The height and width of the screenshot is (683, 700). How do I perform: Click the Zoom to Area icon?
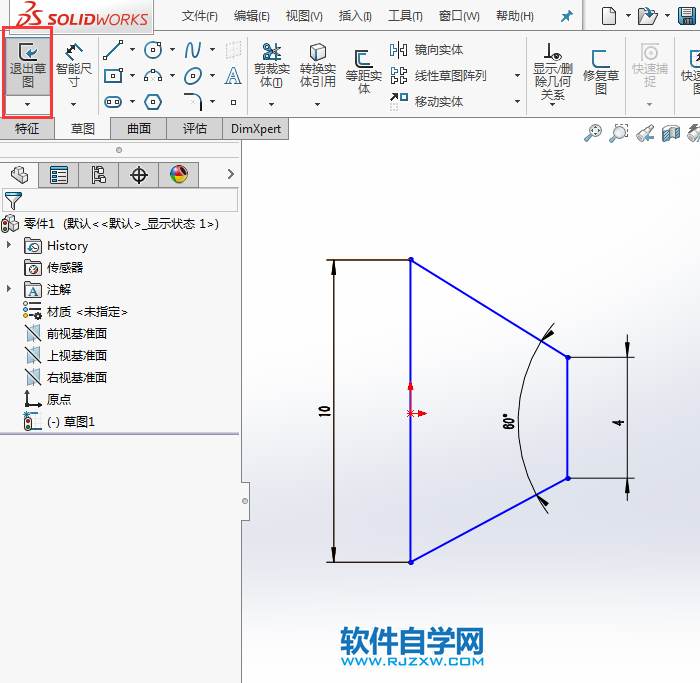click(619, 133)
